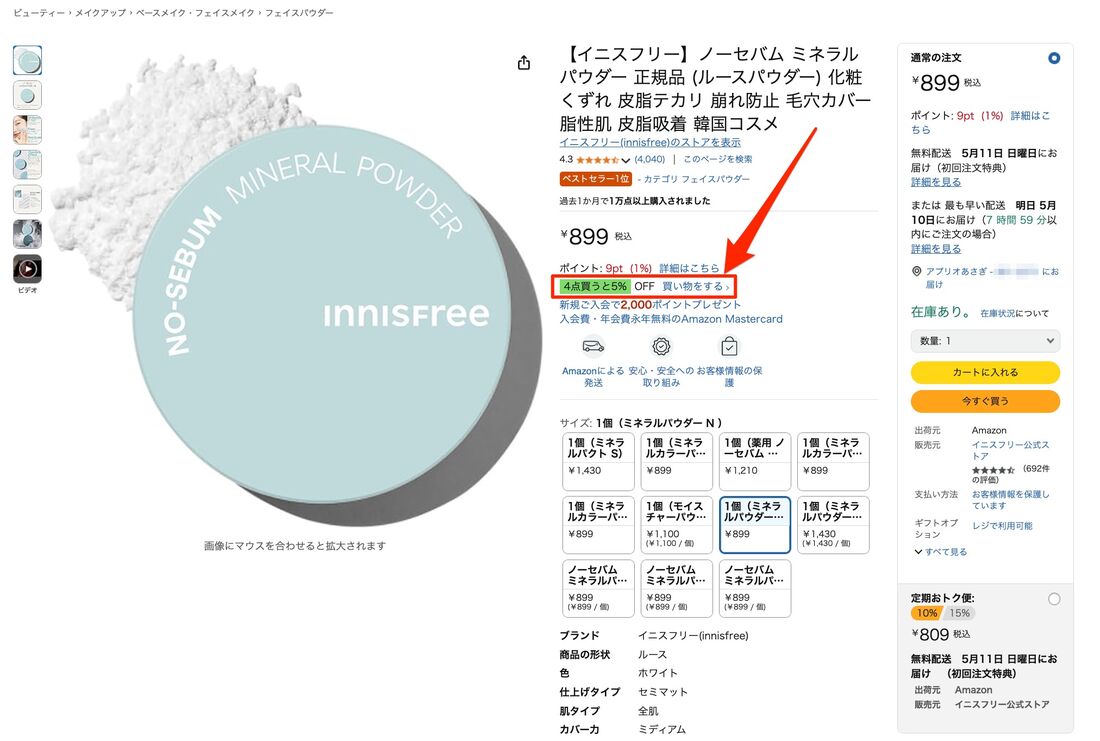Image resolution: width=1100 pixels, height=741 pixels.
Task: Open 詳細を見る under the 5月11日 free delivery
Action: 936,182
